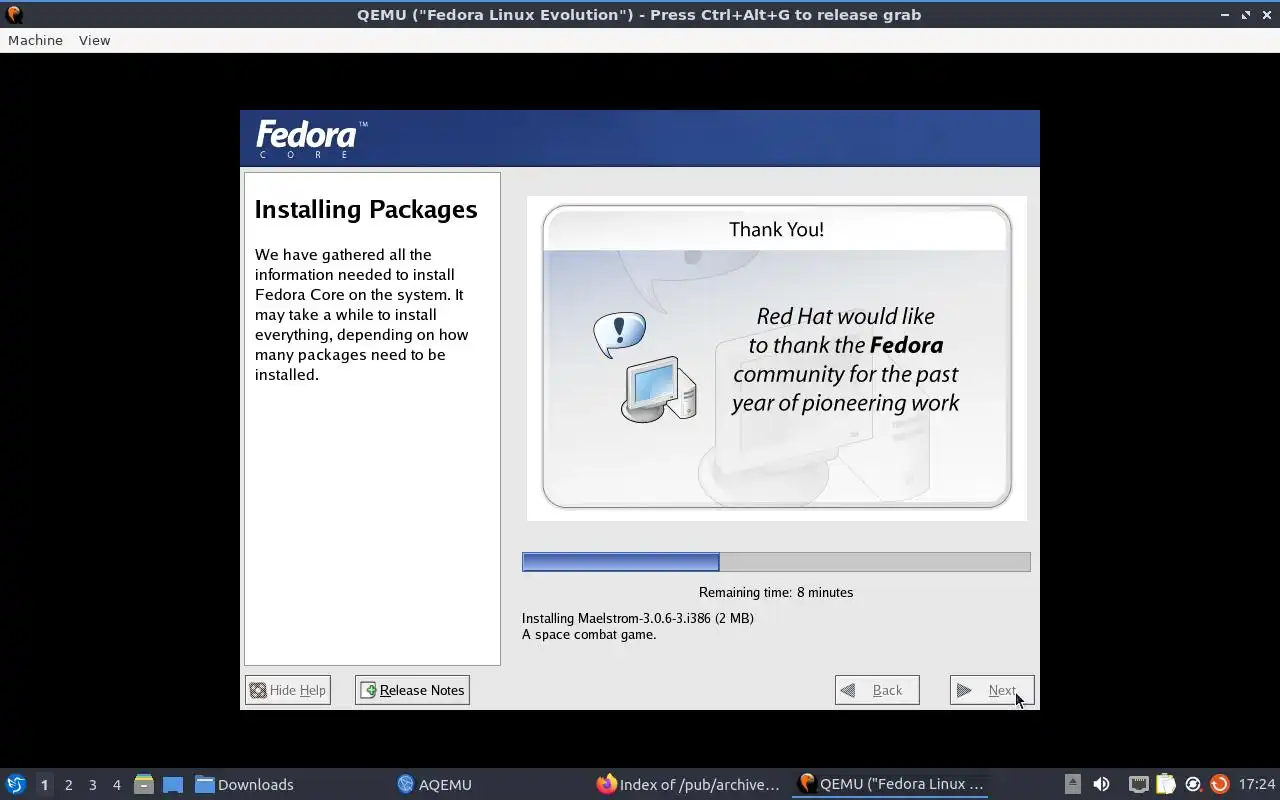Open the Firefox Index of /pub/archive window
Screen dimensions: 1280x800
tap(688, 784)
